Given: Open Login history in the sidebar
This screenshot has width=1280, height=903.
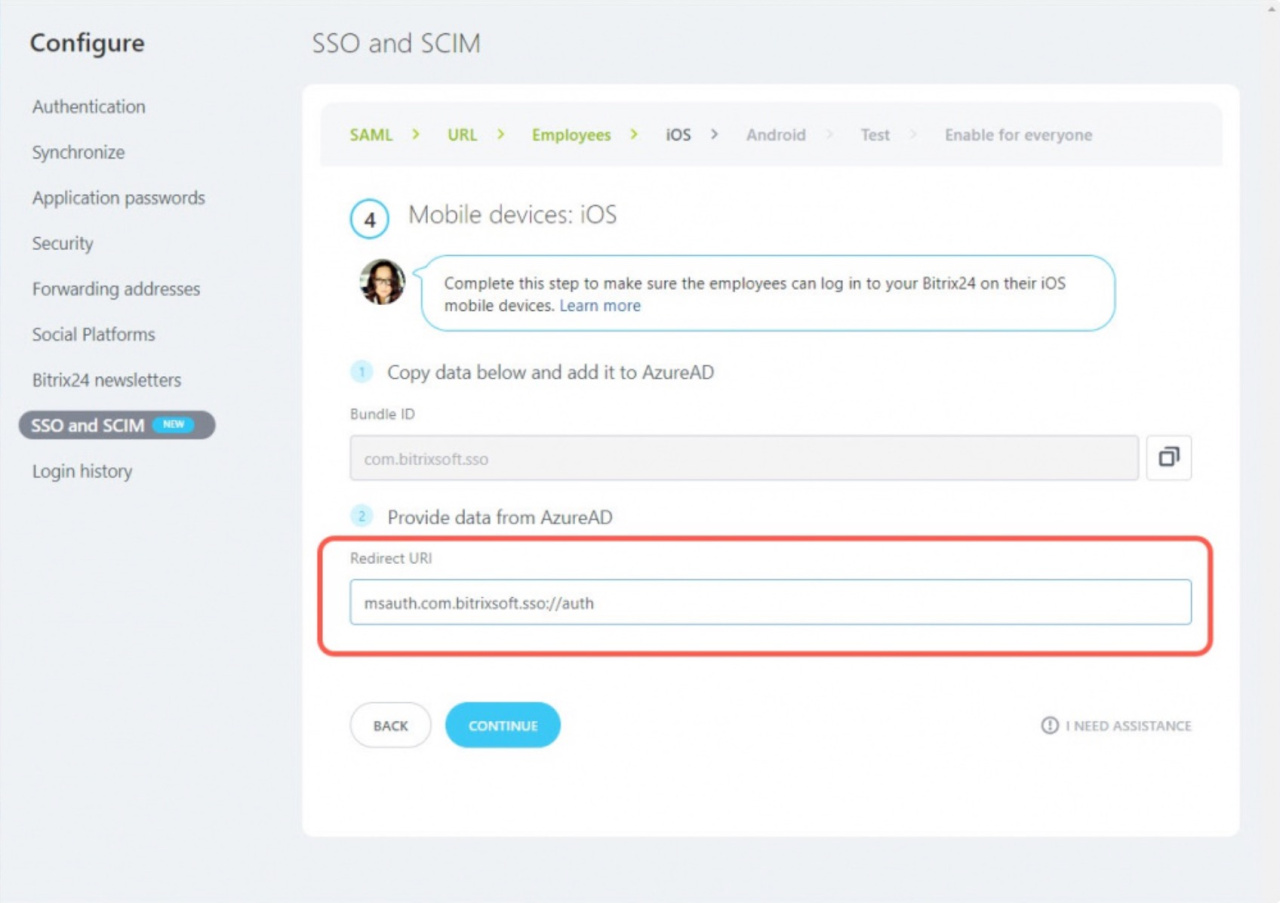Looking at the screenshot, I should 82,471.
